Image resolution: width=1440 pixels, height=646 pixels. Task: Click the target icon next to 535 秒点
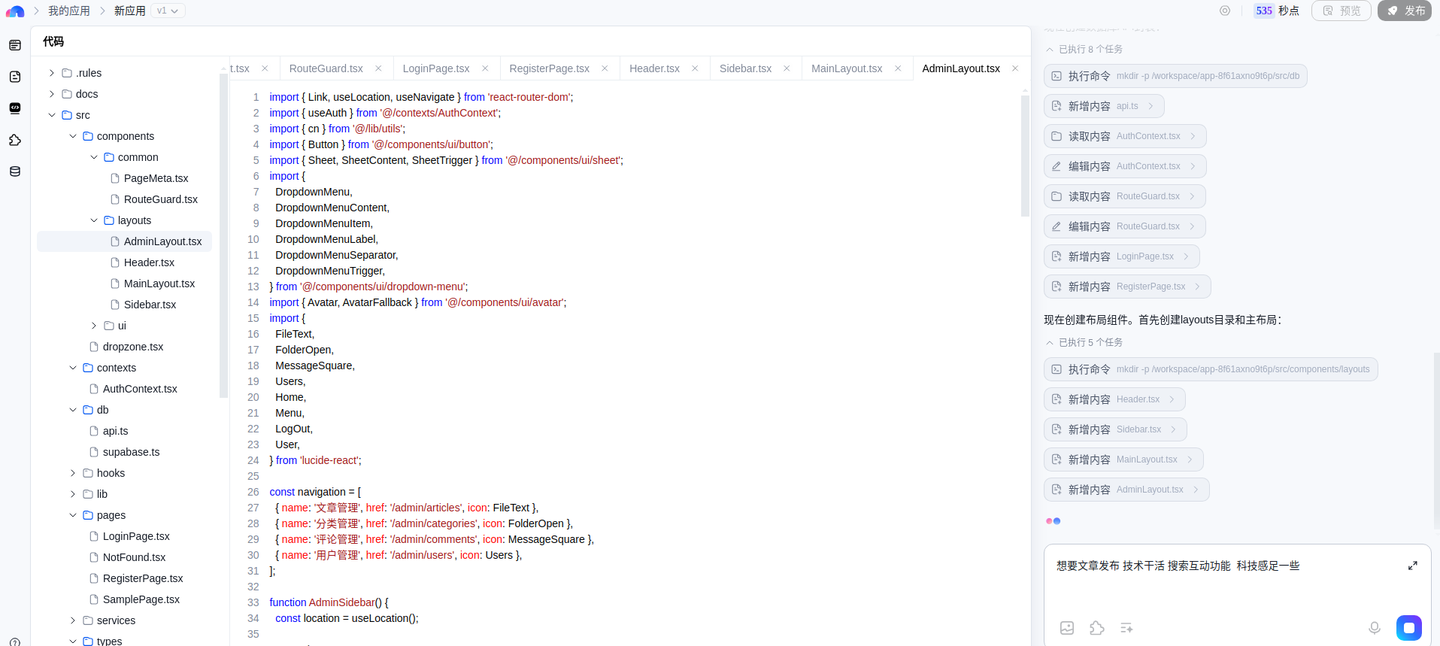pyautogui.click(x=1225, y=11)
